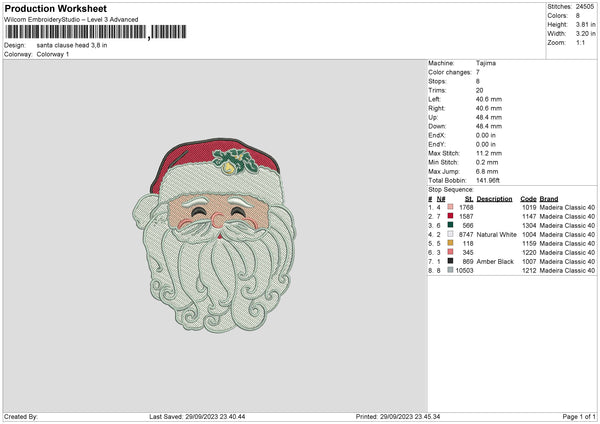Click the red swatch for code 1147

(x=450, y=216)
